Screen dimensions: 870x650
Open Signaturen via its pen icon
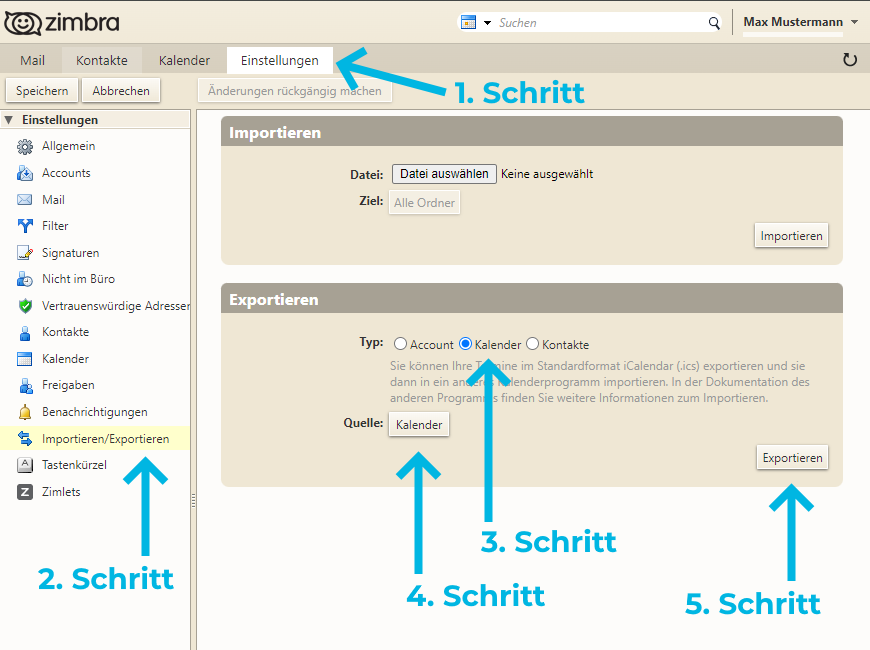click(x=25, y=253)
